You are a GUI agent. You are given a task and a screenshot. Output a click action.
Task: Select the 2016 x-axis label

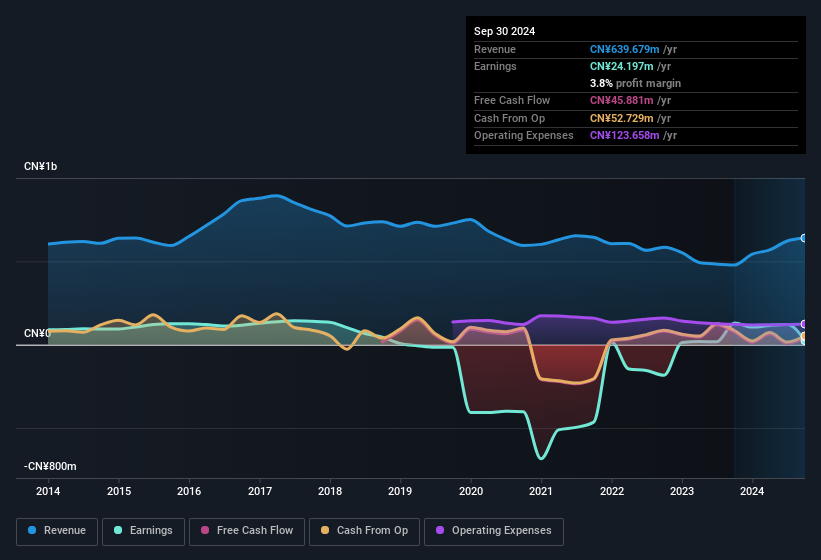tap(189, 491)
